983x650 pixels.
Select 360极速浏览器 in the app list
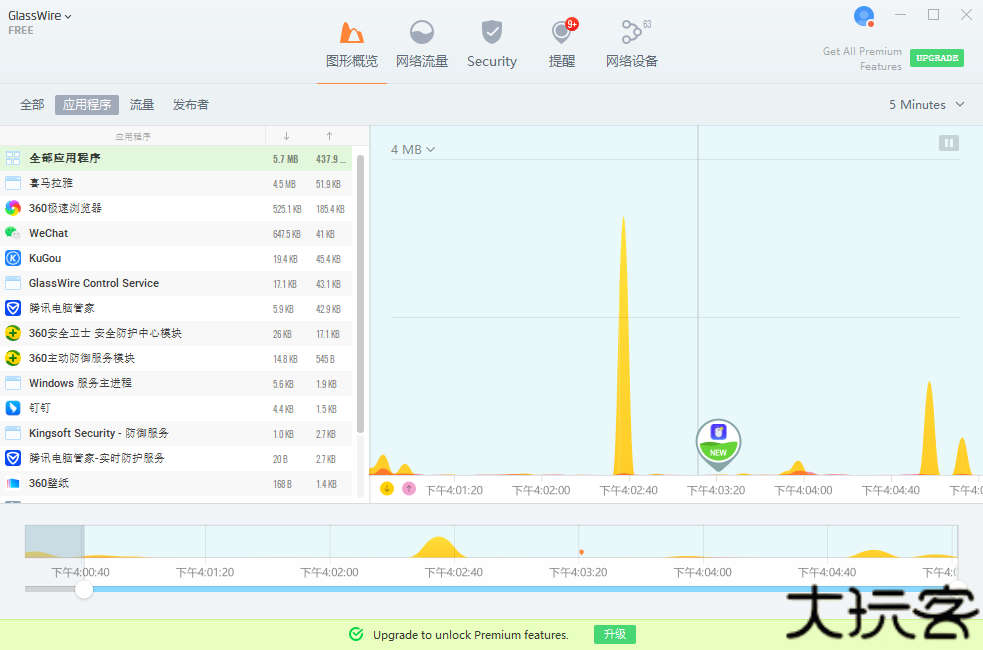(176, 209)
